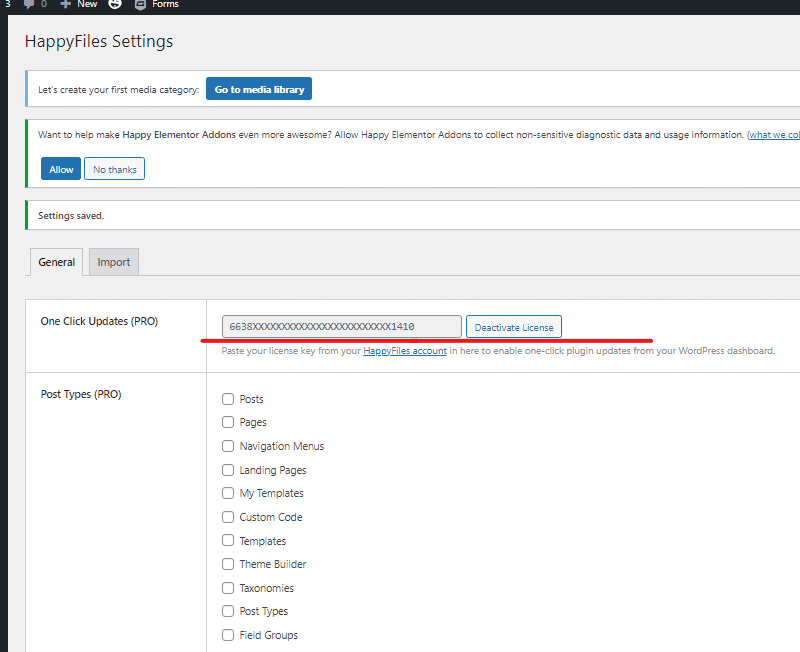Image resolution: width=800 pixels, height=652 pixels.
Task: Open comments via the speech bubble icon
Action: 29,4
